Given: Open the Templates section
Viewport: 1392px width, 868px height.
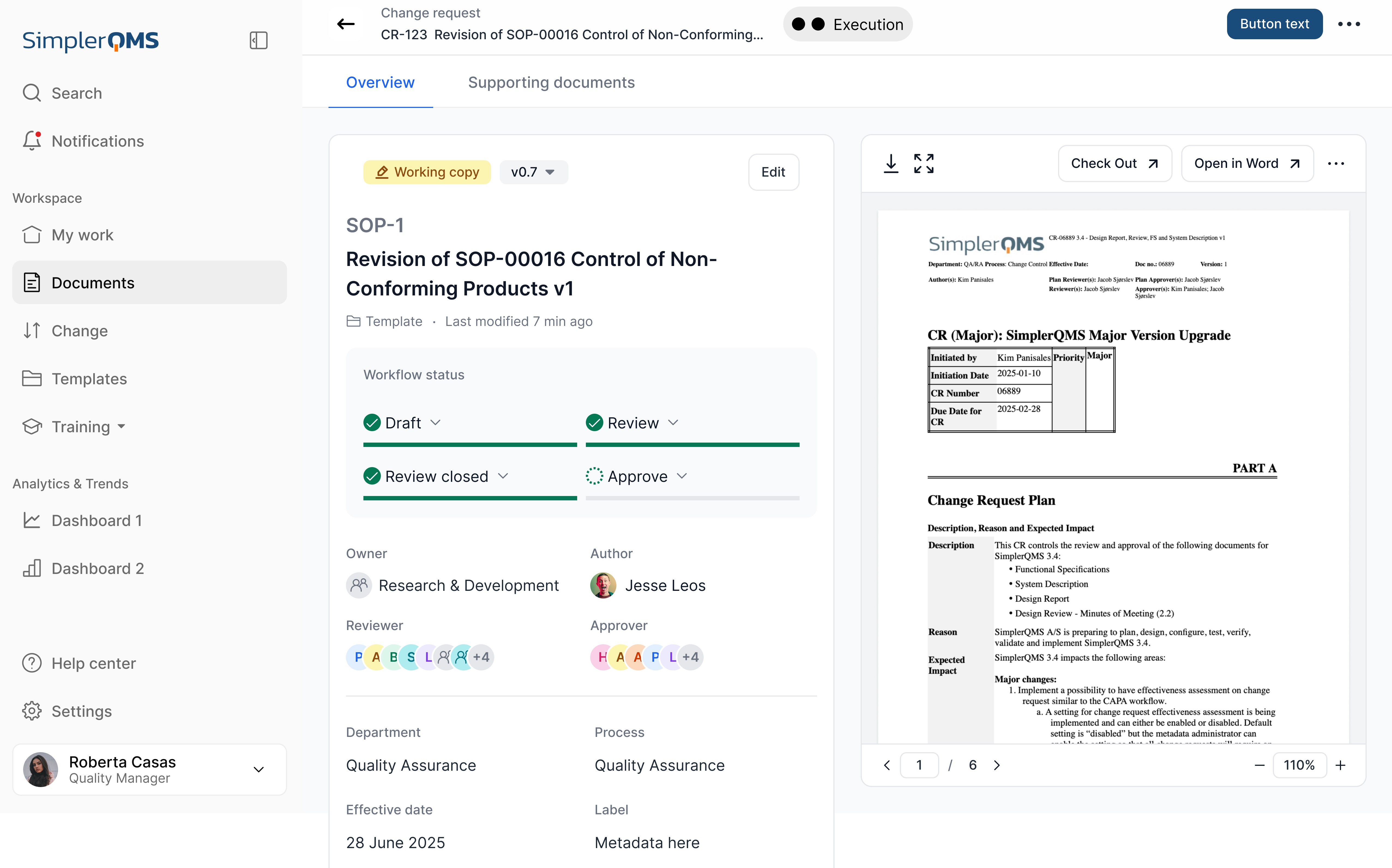Looking at the screenshot, I should click(89, 379).
